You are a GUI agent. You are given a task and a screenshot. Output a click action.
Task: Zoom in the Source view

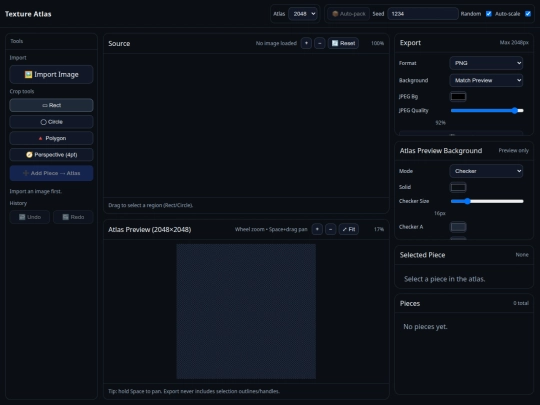pos(306,43)
